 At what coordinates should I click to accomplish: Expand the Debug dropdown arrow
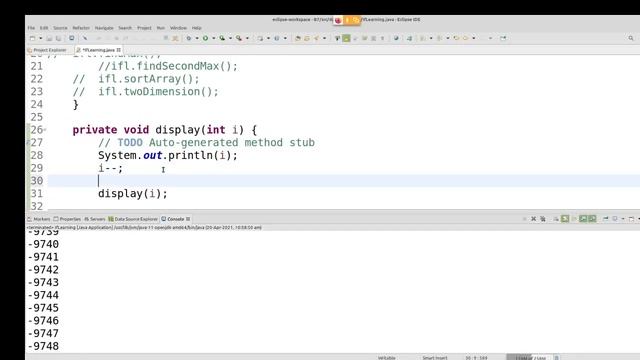[x=197, y=38]
